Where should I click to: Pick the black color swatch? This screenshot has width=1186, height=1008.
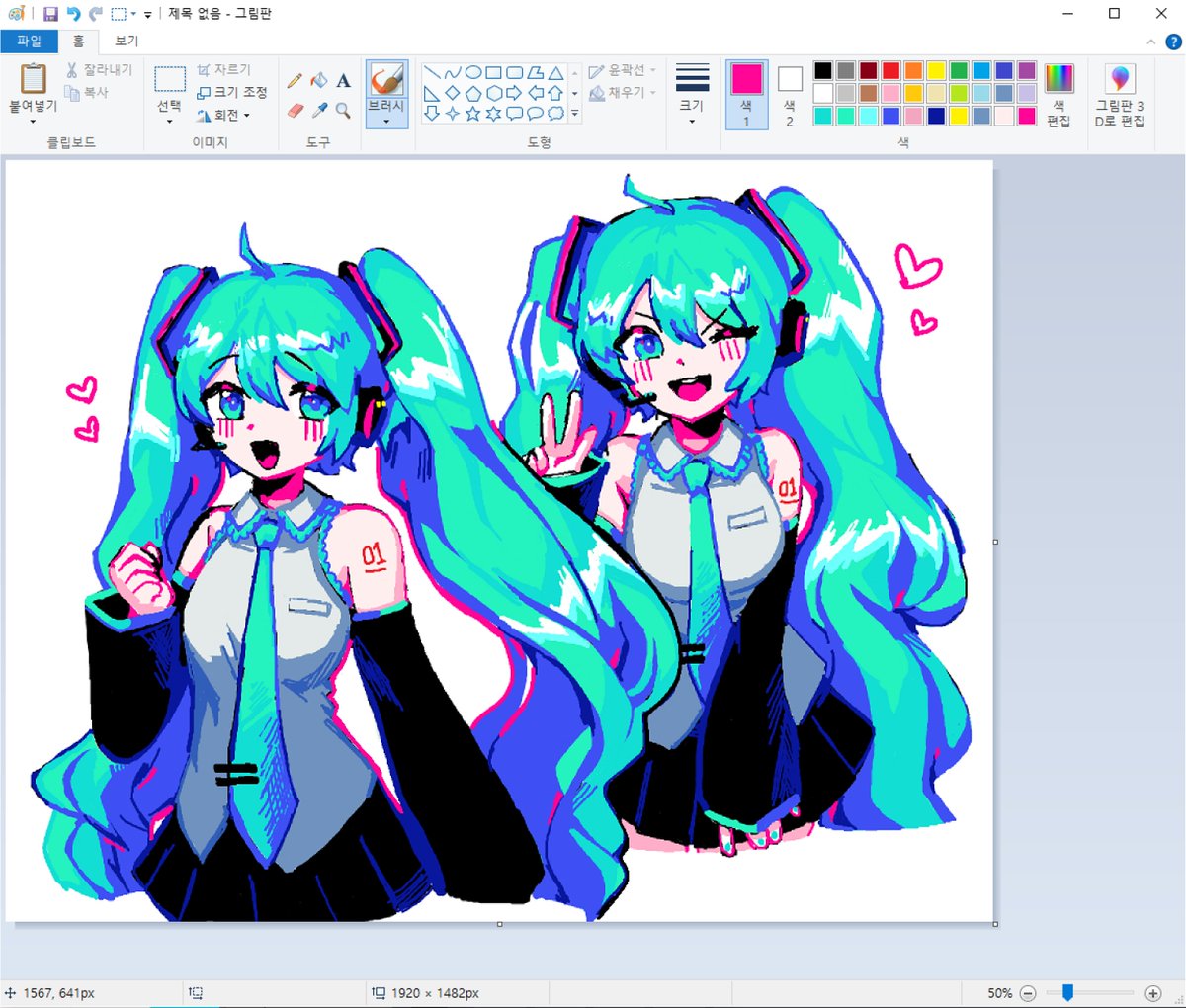pyautogui.click(x=823, y=70)
